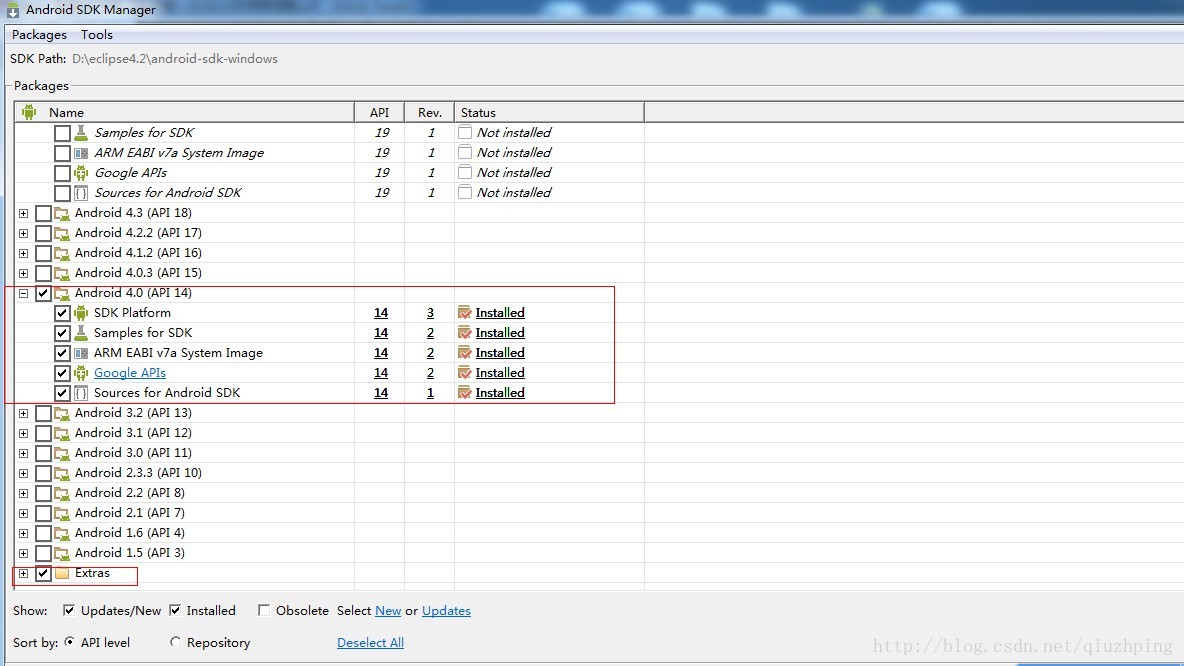This screenshot has width=1184, height=666.
Task: Select the API level sort radio button
Action: coord(69,642)
